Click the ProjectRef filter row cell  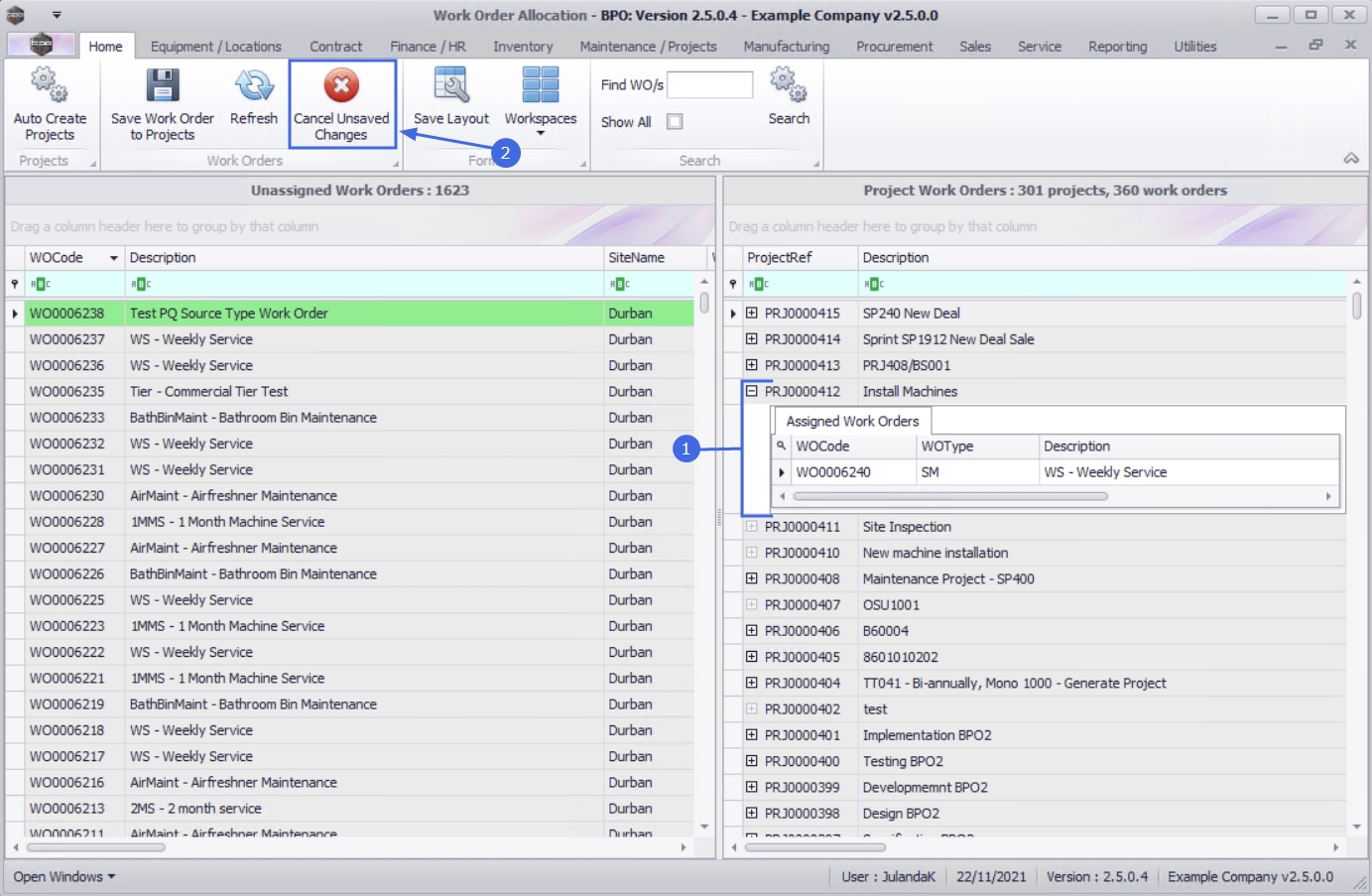[x=800, y=284]
